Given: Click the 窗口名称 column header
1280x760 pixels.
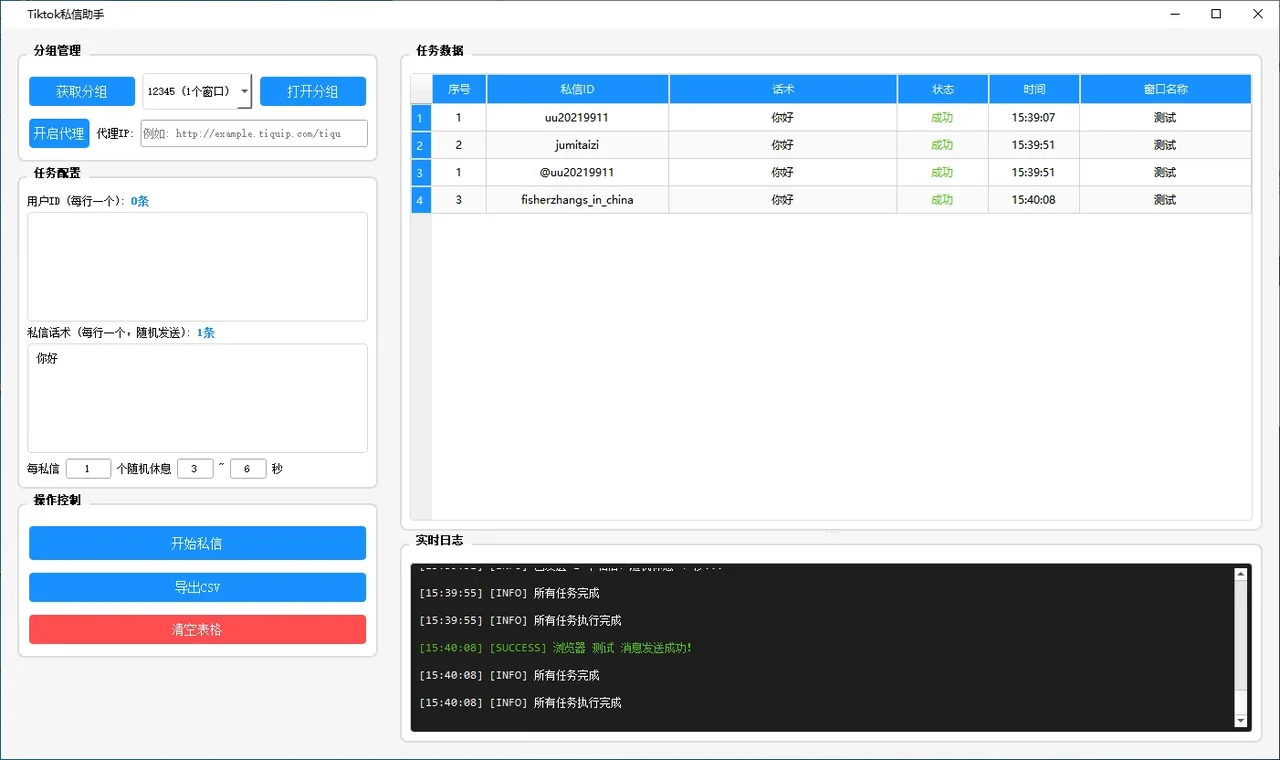Looking at the screenshot, I should [1165, 89].
